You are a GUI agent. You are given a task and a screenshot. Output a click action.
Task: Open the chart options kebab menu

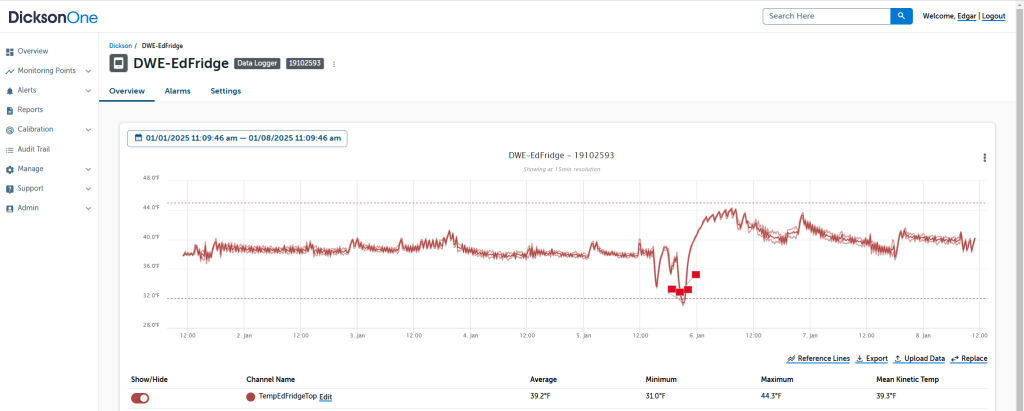coord(985,157)
